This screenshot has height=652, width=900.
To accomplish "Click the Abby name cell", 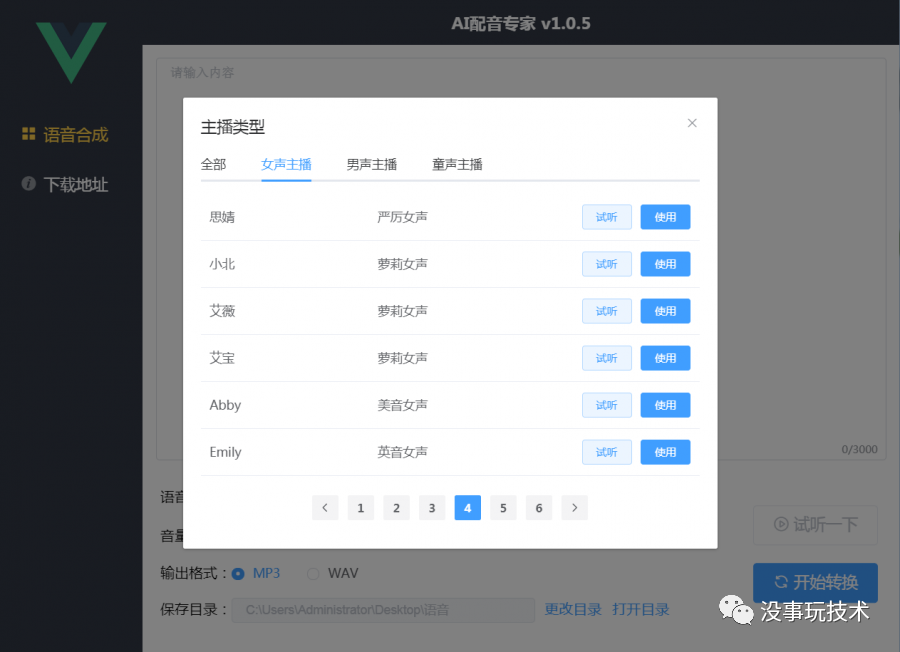I will [x=225, y=405].
